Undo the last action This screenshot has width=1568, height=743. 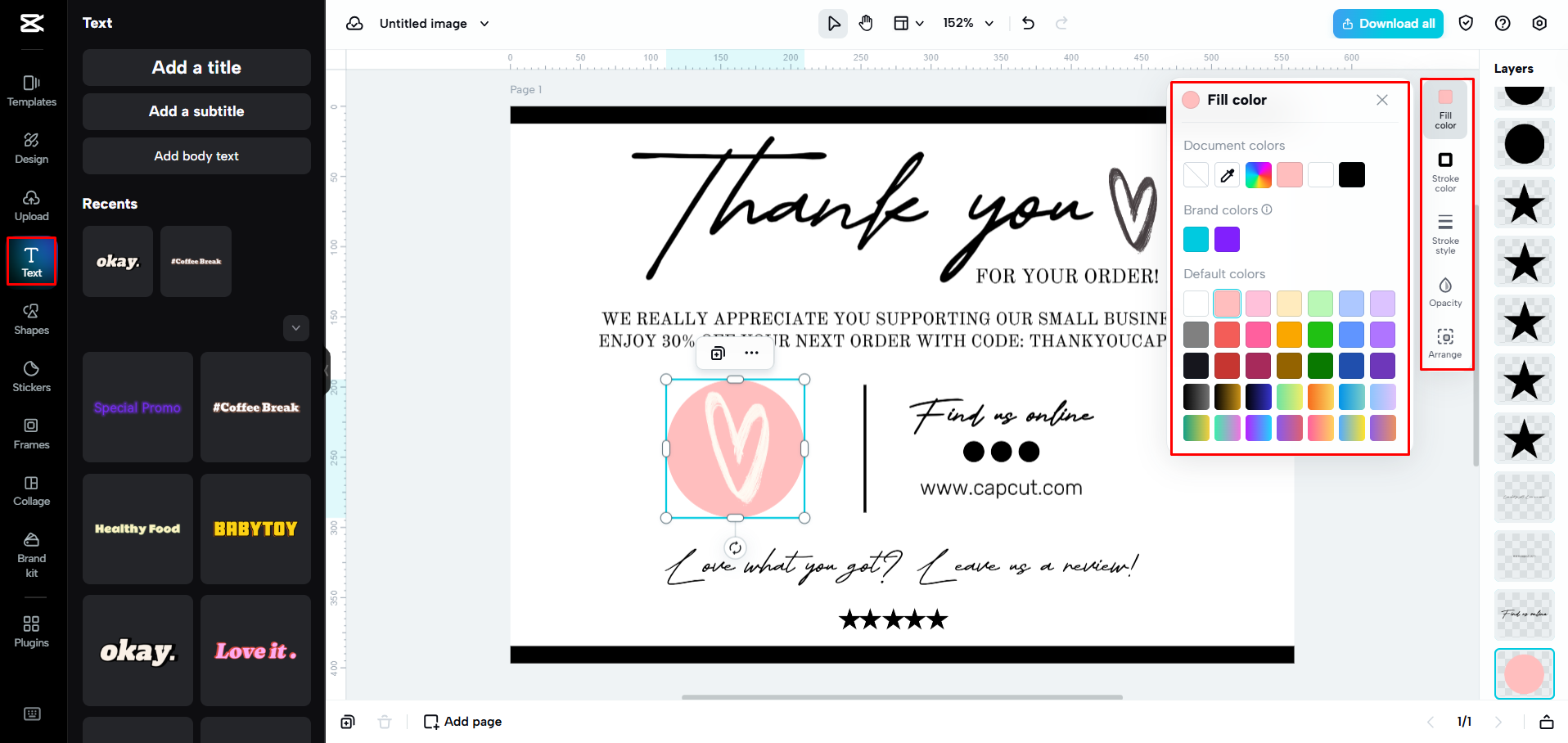click(x=1029, y=24)
